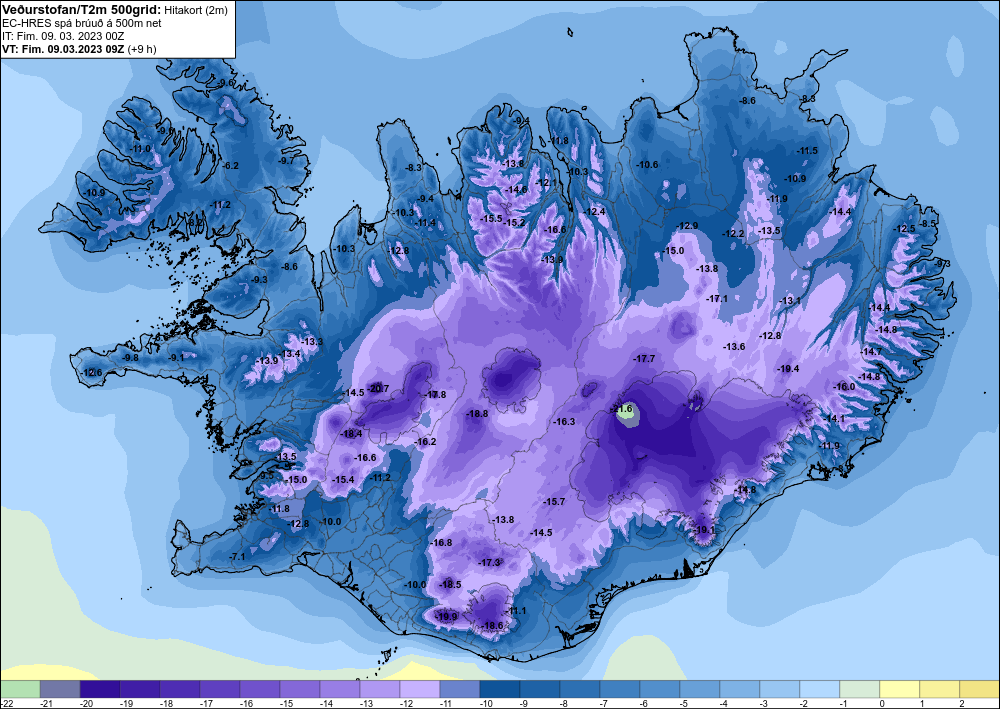This screenshot has height=709, width=1000.
Task: Click the -19.9 temperature label
Action: coord(447,617)
